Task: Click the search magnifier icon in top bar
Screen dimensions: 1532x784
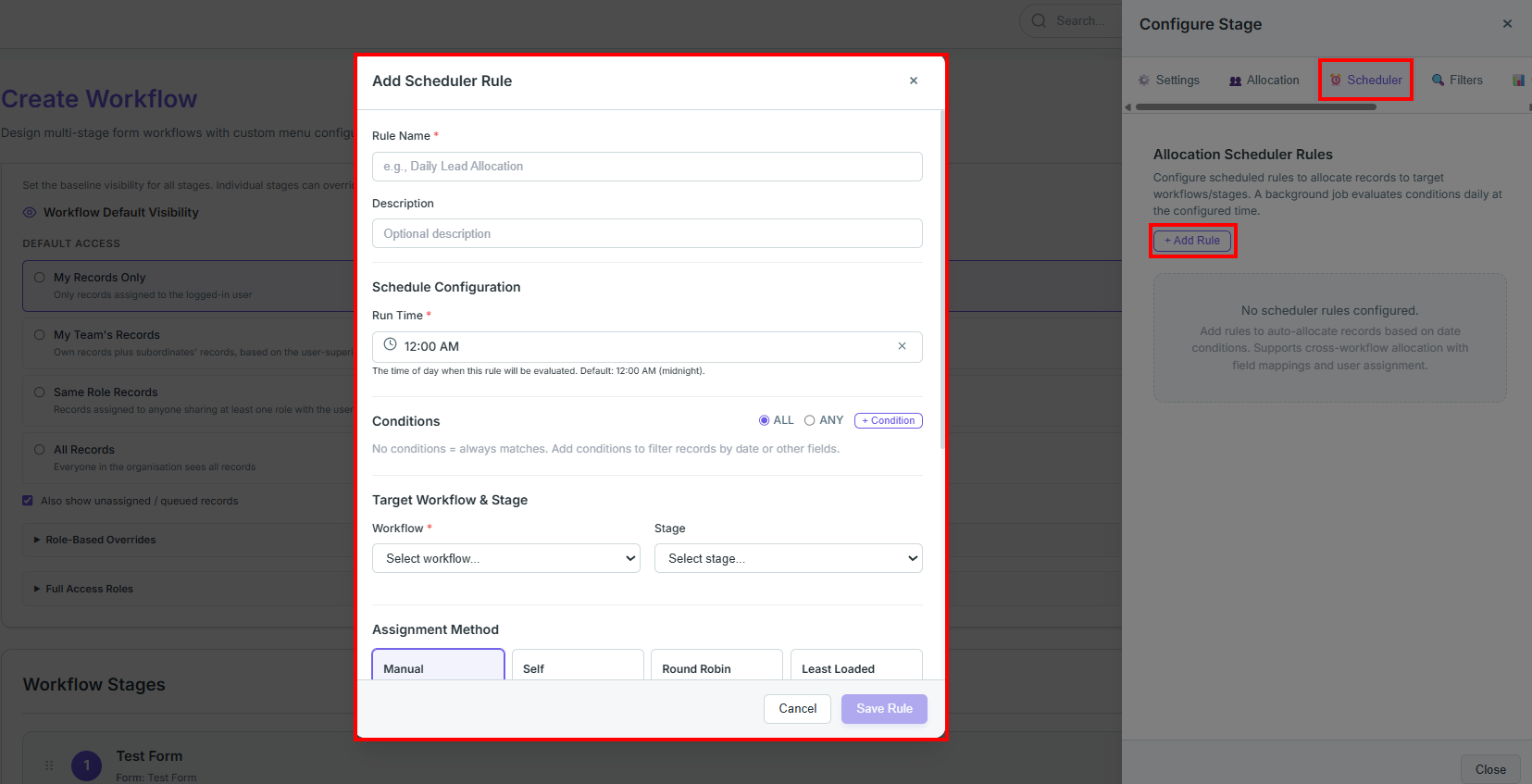Action: point(1039,20)
